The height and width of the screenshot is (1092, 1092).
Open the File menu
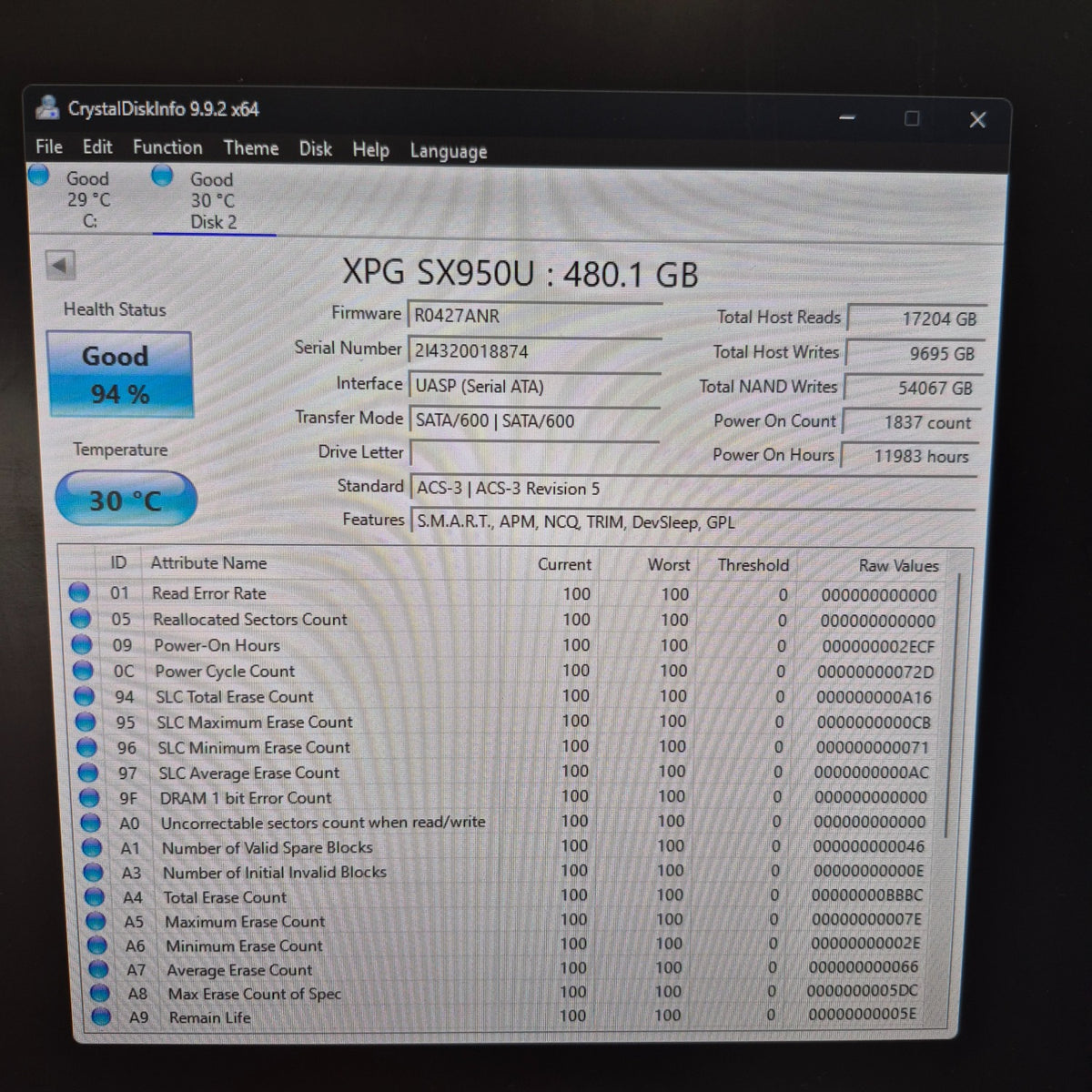tap(49, 147)
